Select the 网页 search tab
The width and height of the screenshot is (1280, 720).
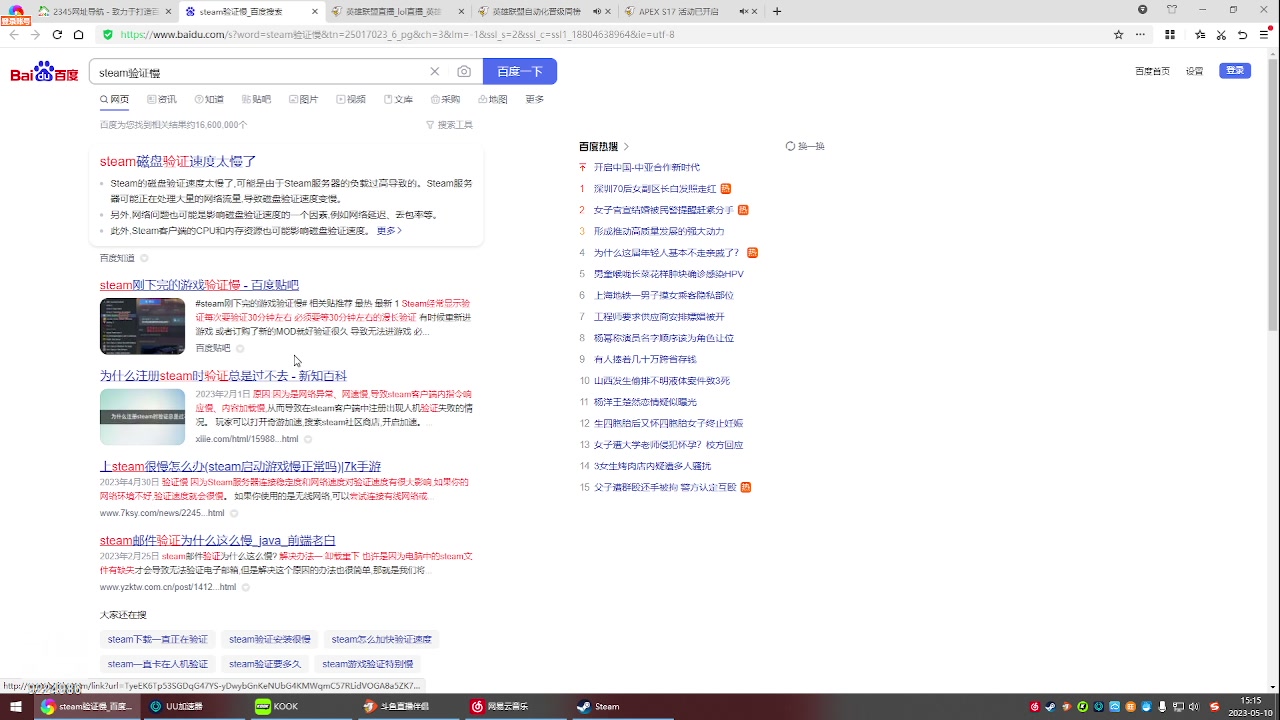tap(114, 99)
